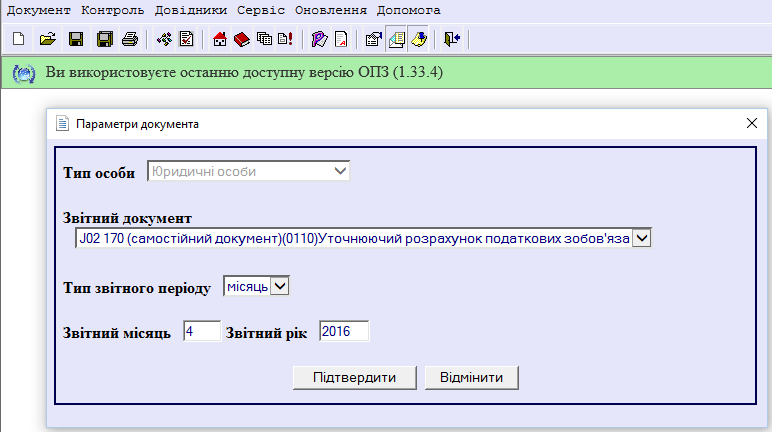772x432 pixels.
Task: Open the Сервіс menu
Action: tap(261, 10)
